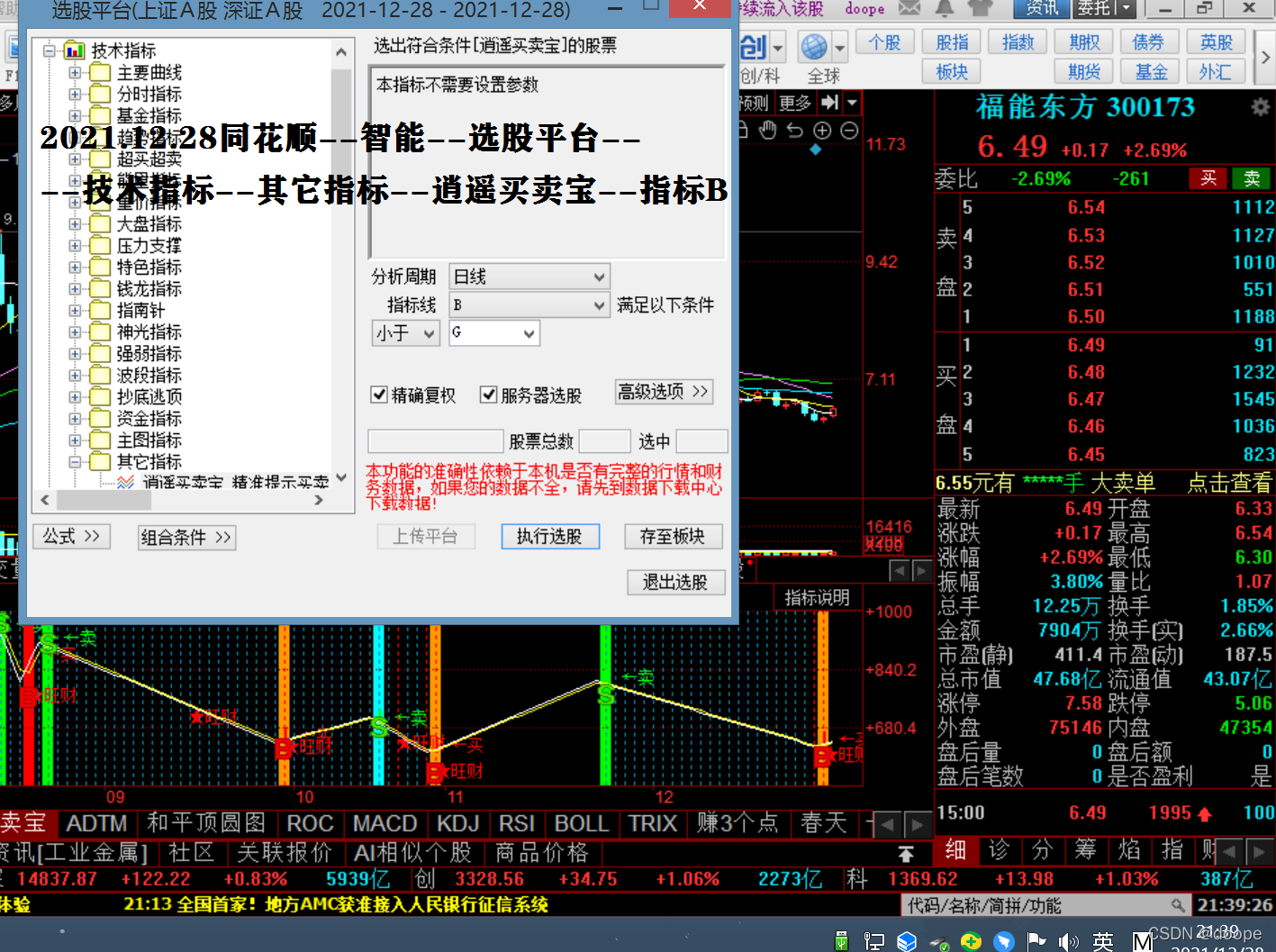Image resolution: width=1276 pixels, height=952 pixels.
Task: Click the 个股 category button
Action: click(885, 42)
